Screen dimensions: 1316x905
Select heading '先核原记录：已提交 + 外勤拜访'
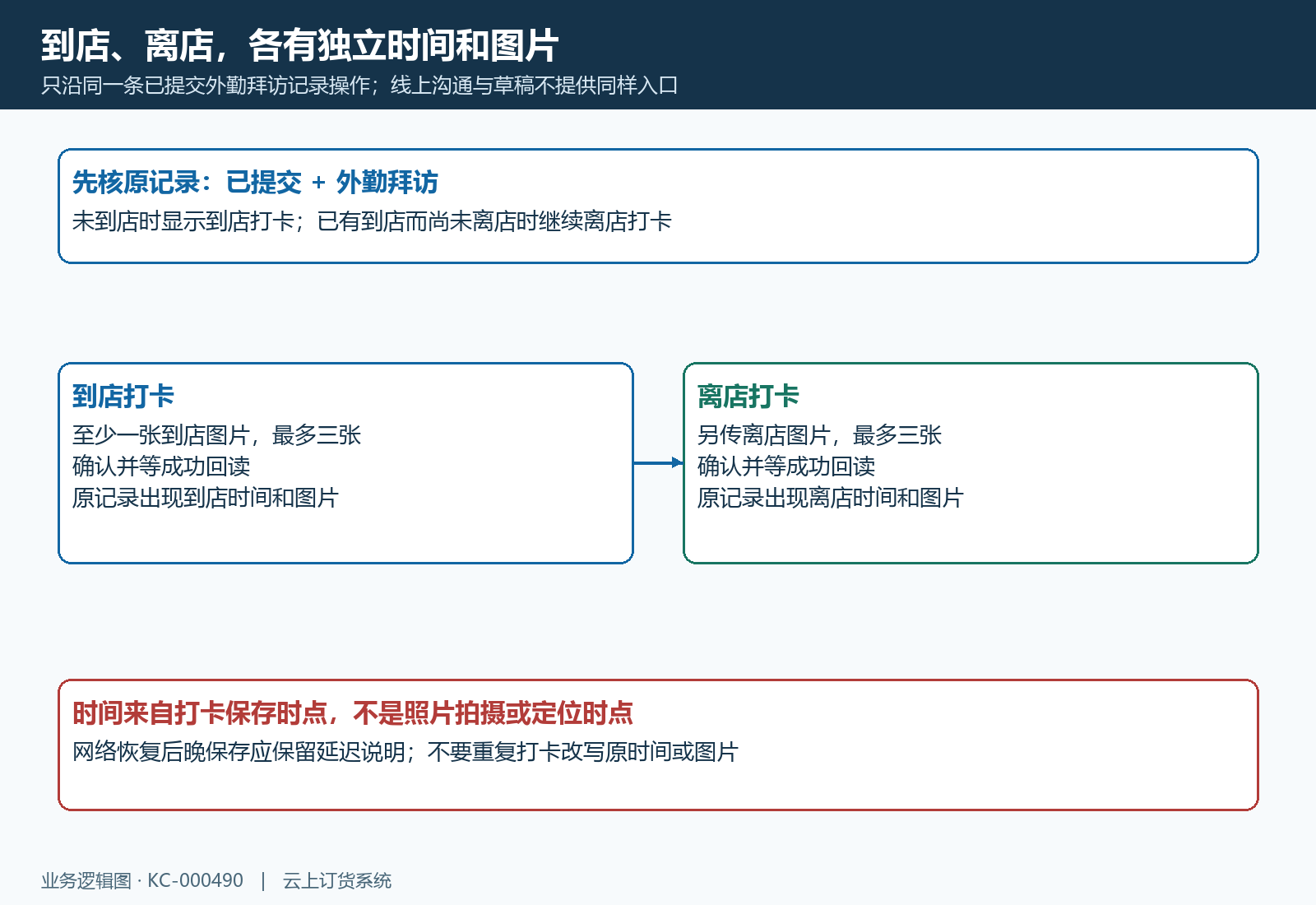click(255, 182)
